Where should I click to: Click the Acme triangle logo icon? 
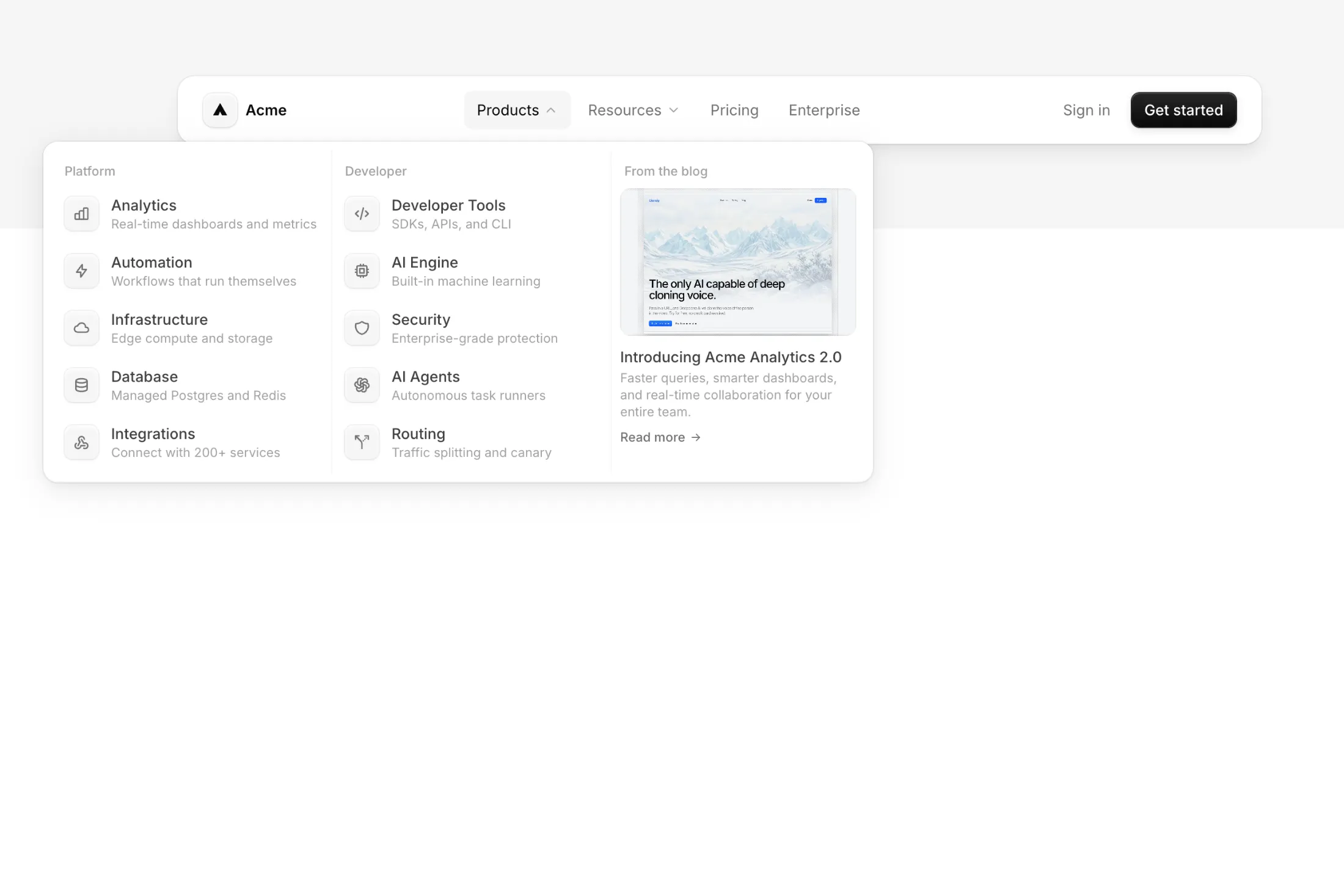(x=220, y=110)
